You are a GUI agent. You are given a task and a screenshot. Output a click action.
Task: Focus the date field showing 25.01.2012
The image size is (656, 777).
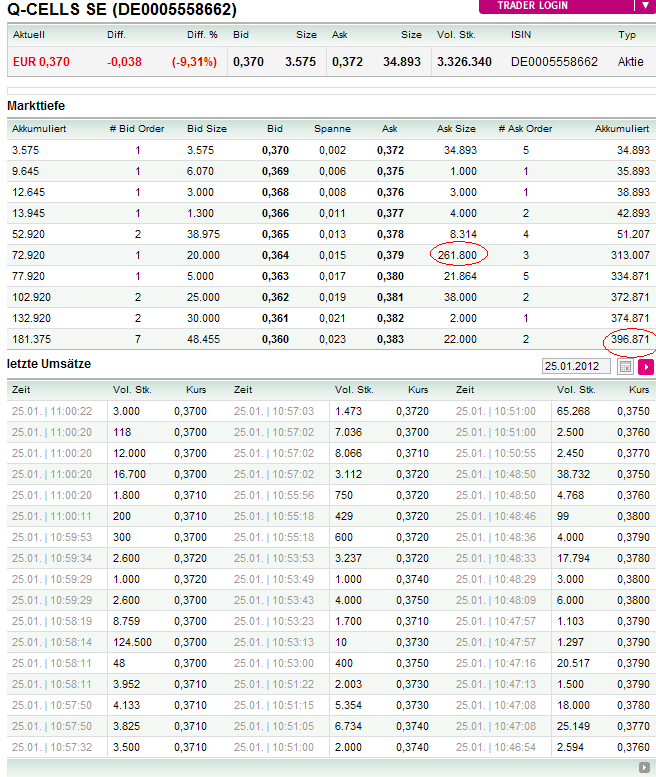576,366
